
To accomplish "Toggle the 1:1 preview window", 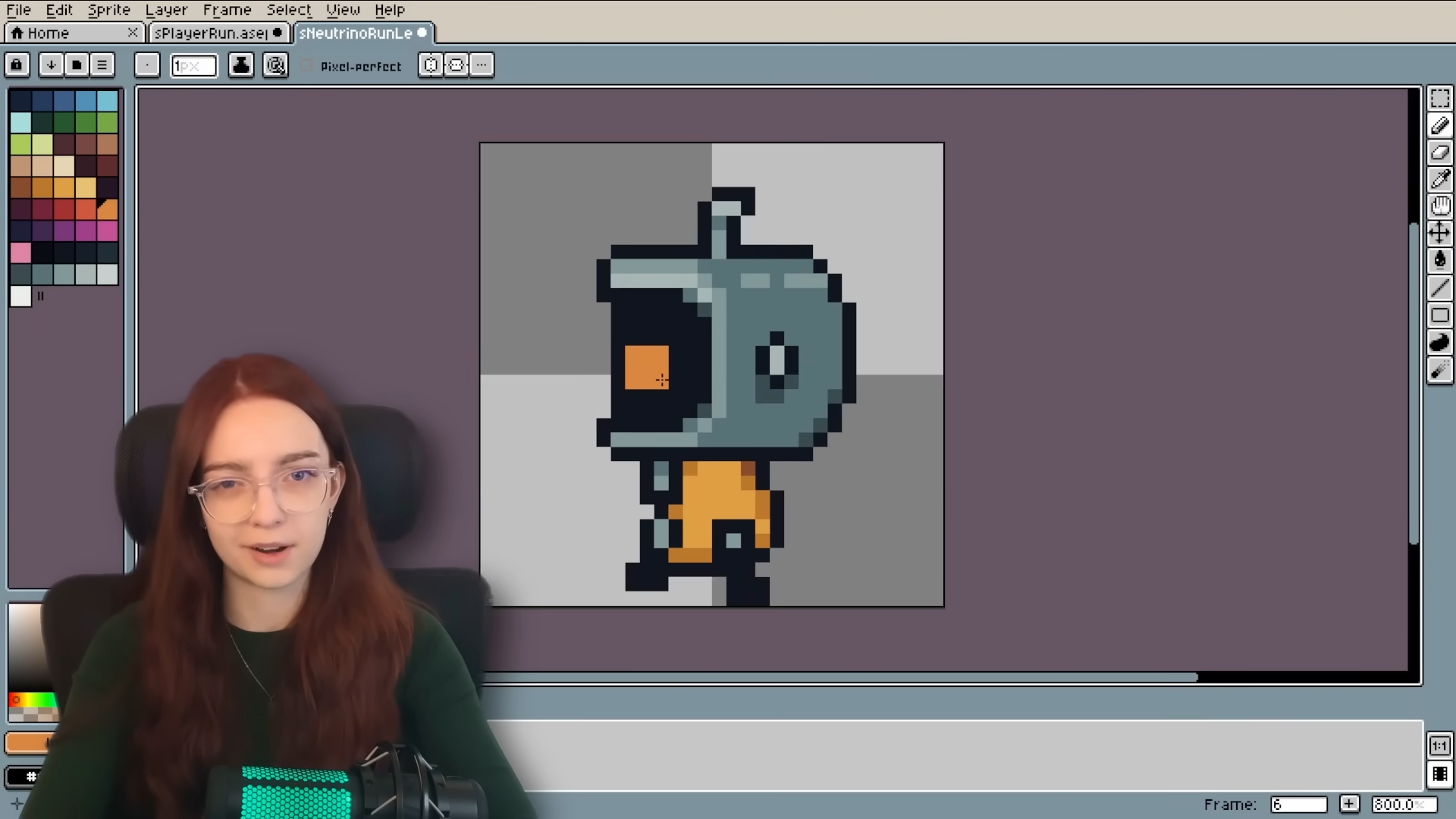I will pos(1439,746).
